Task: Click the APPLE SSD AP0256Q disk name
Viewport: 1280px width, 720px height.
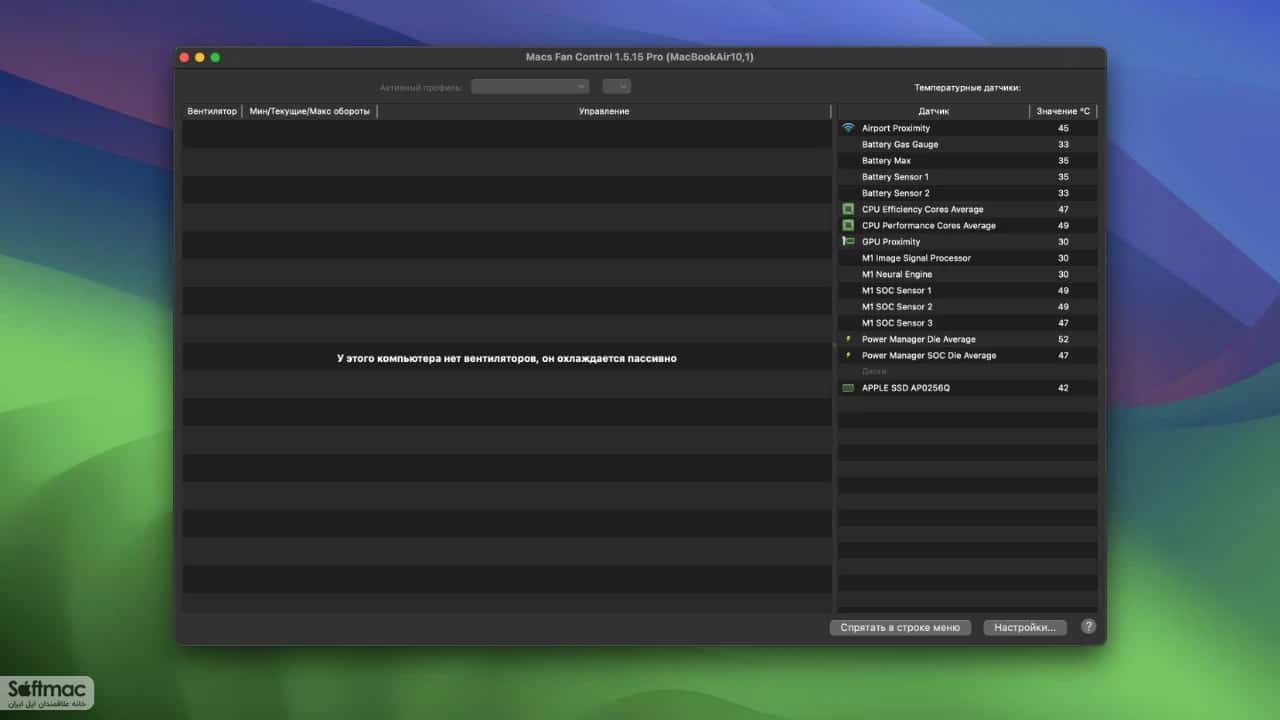Action: coord(906,388)
